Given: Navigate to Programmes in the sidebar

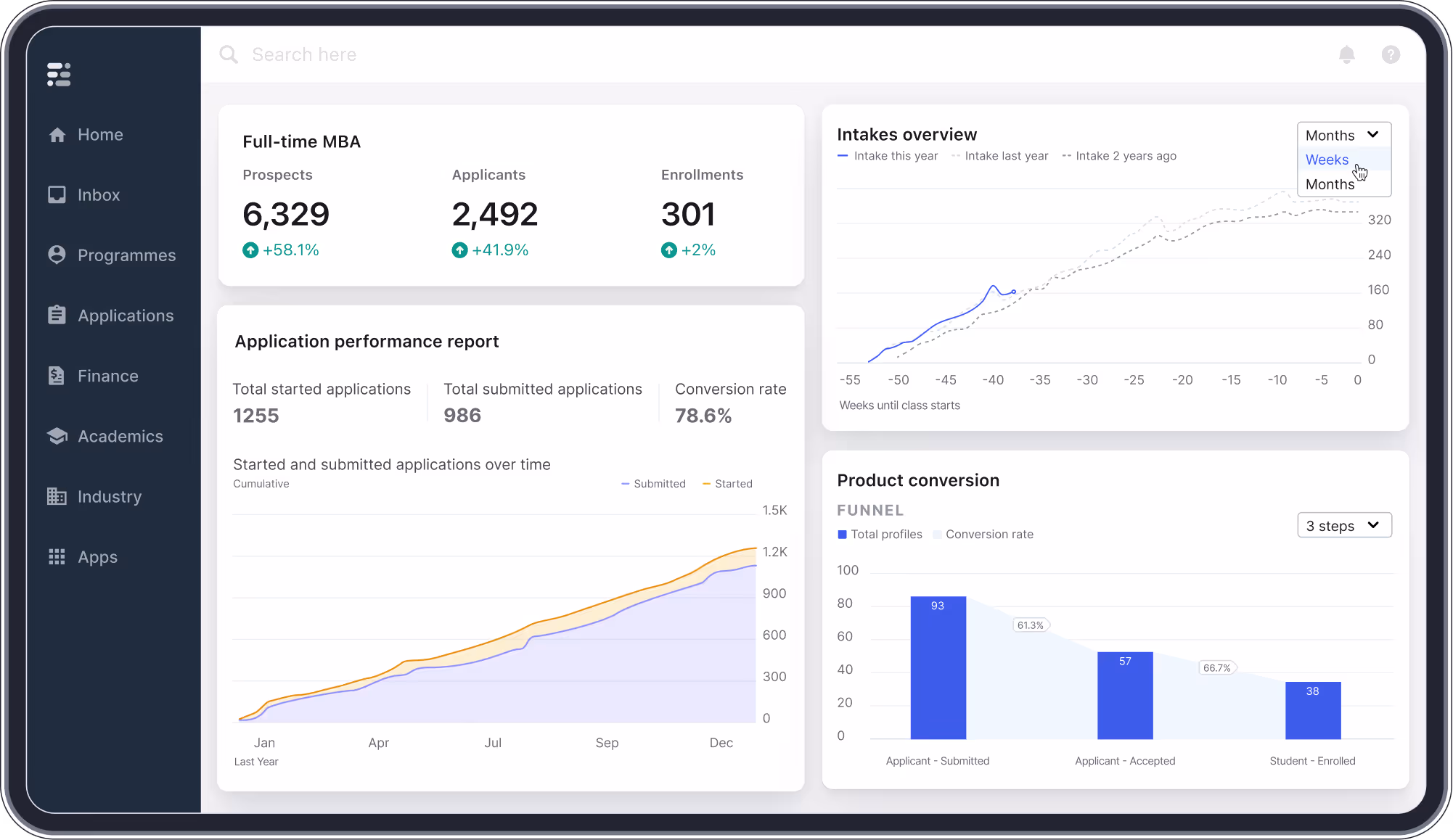Looking at the screenshot, I should click(57, 255).
